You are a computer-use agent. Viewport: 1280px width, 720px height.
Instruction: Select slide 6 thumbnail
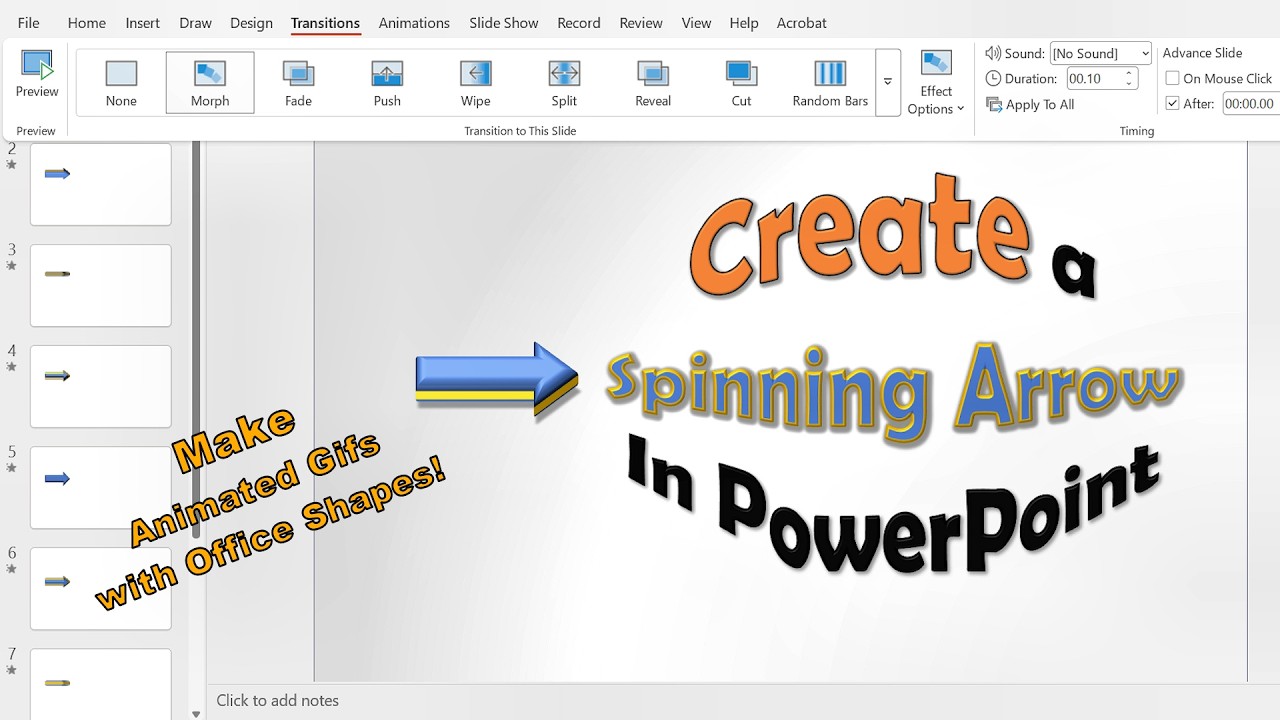pos(101,588)
